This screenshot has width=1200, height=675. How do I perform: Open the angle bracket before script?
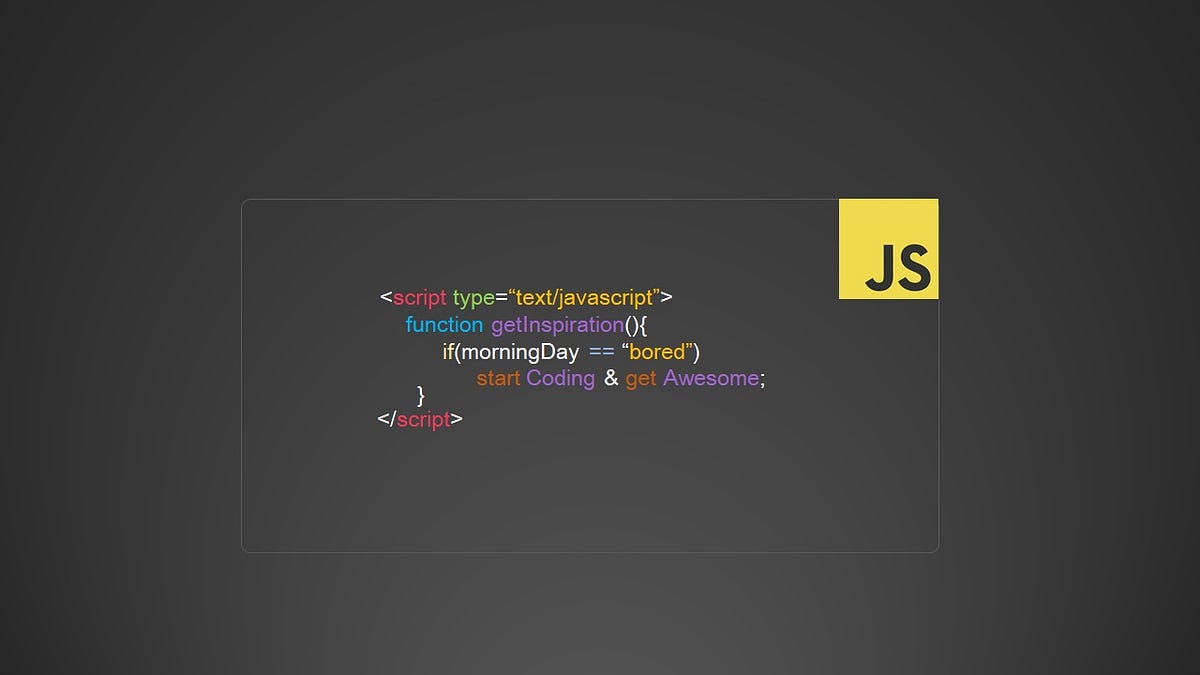pos(385,297)
